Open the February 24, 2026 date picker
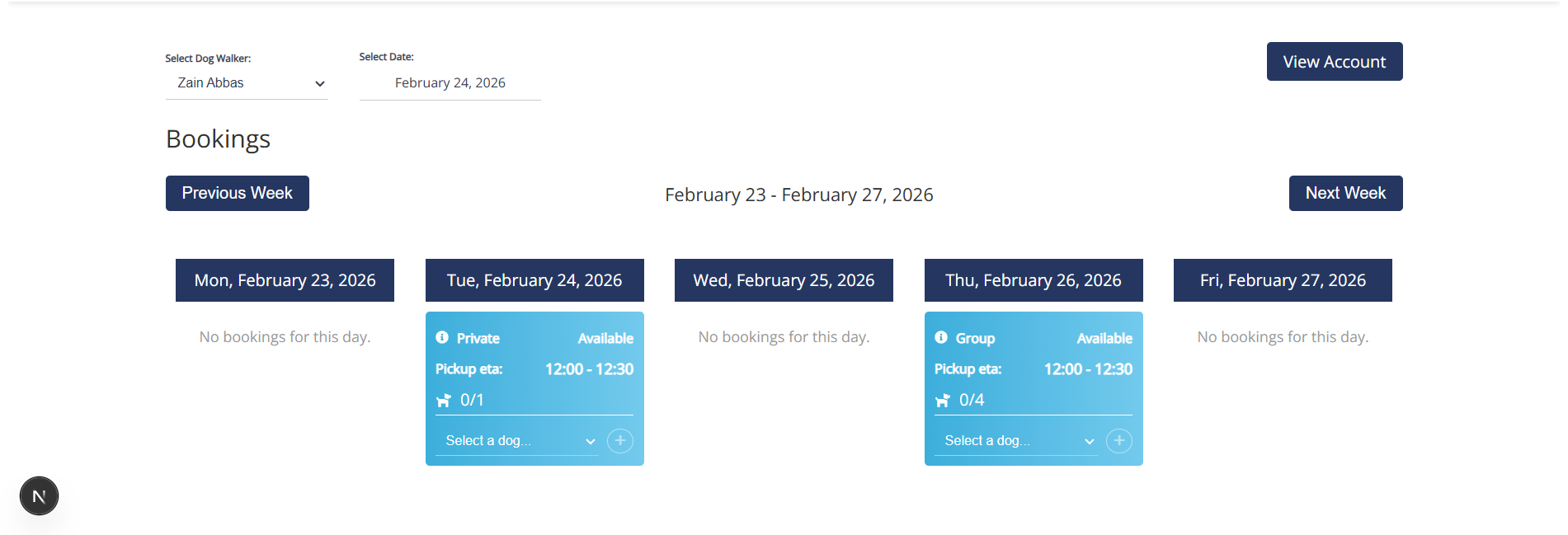This screenshot has height=535, width=1568. [x=450, y=83]
